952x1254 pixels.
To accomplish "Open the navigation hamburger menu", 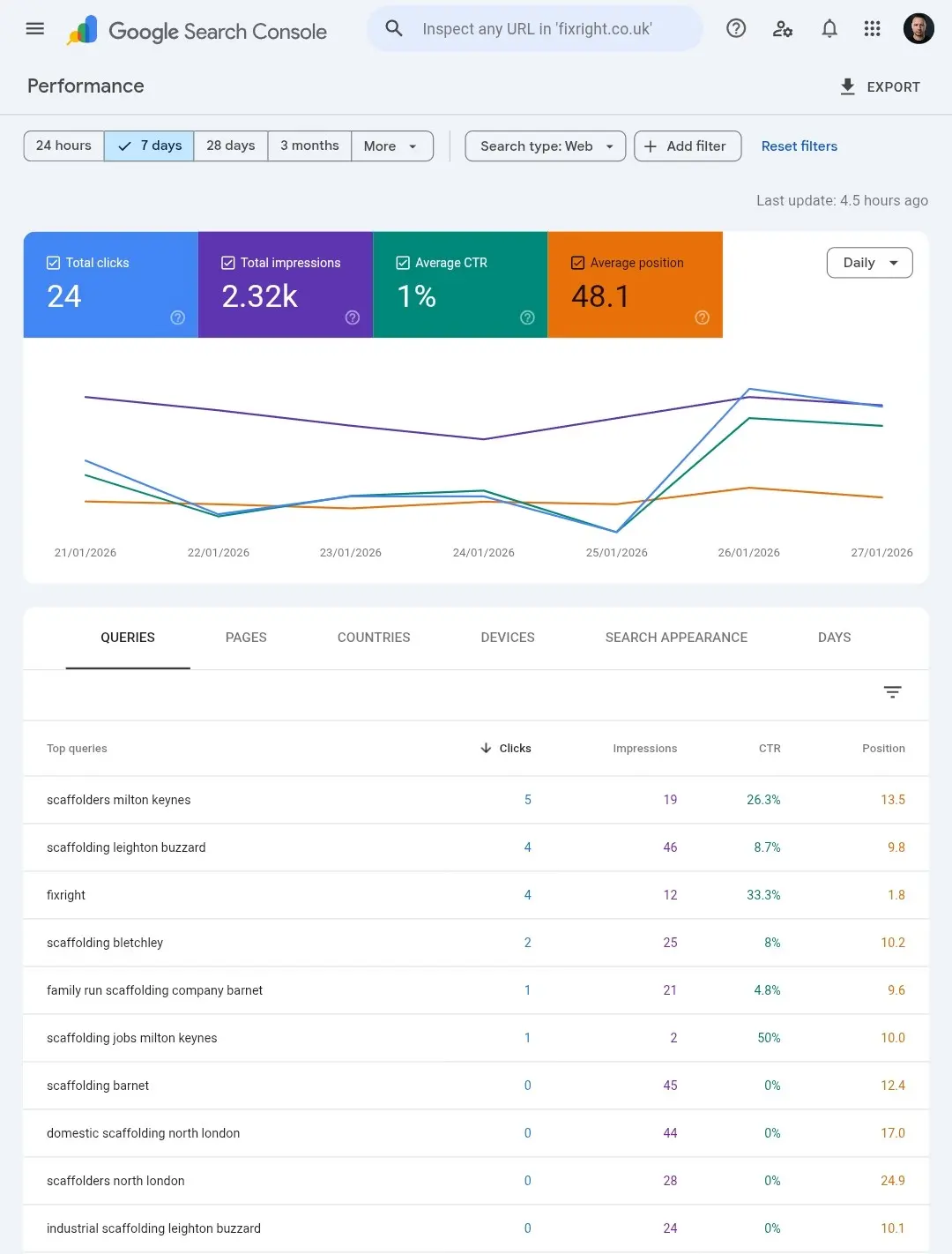I will (x=34, y=28).
